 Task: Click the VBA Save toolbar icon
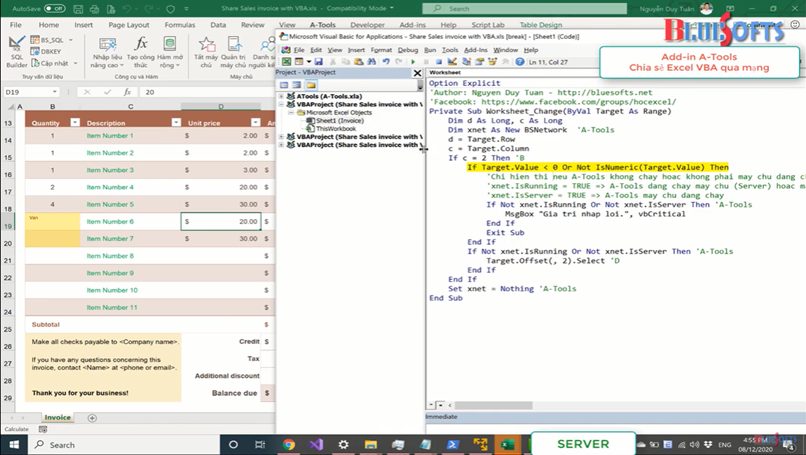click(319, 62)
